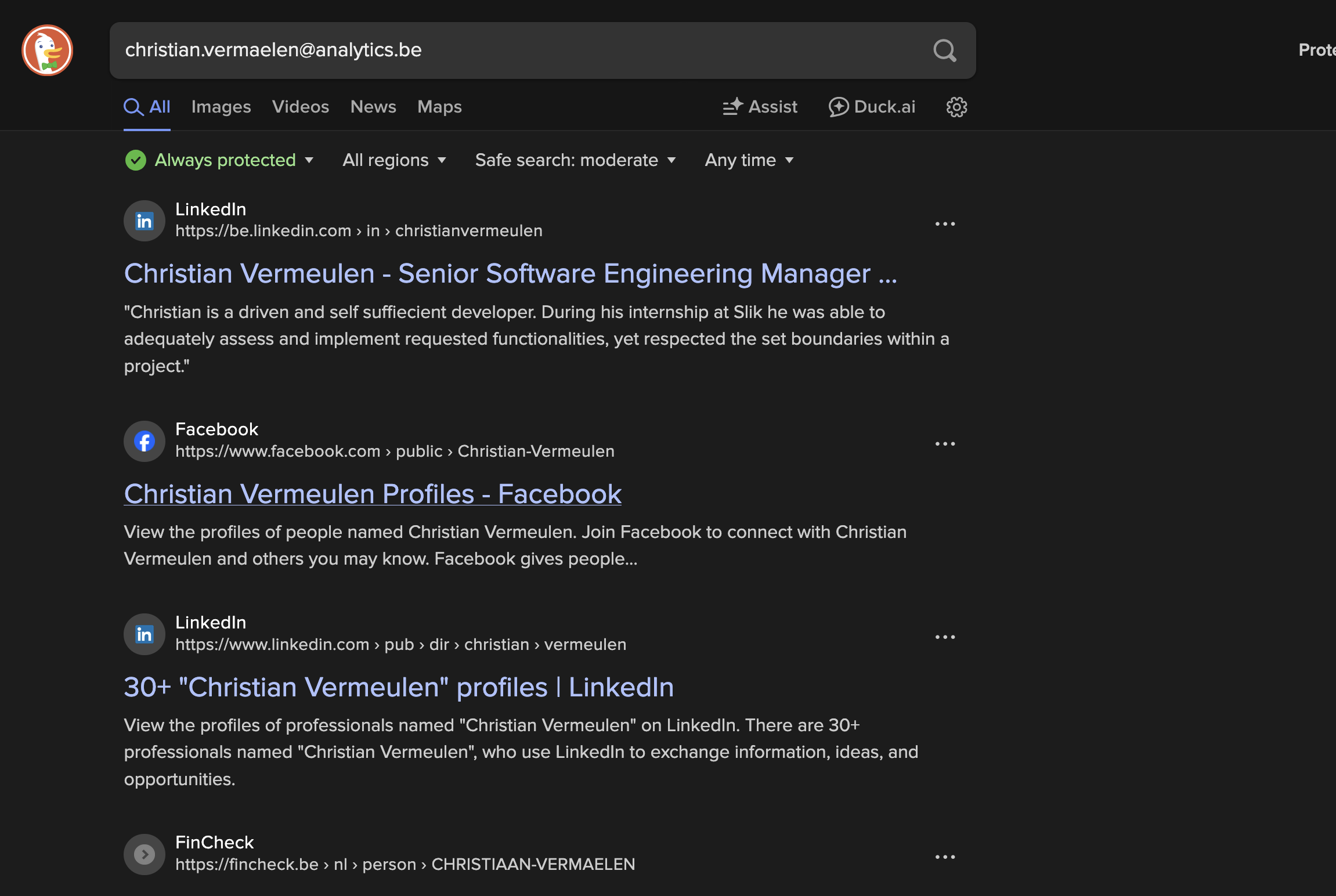This screenshot has width=1336, height=896.
Task: Open more options for 30+ profiles result
Action: [x=945, y=637]
